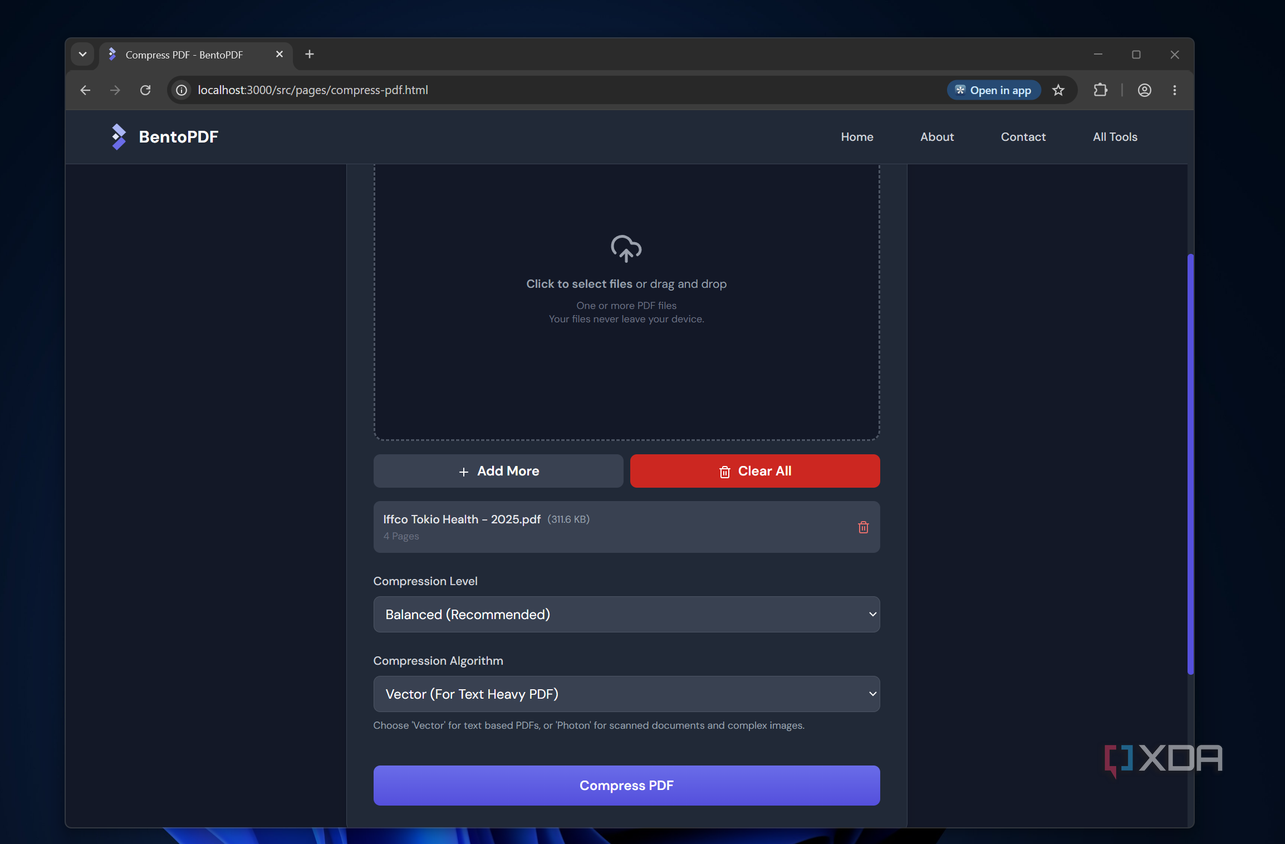
Task: Click the BentoPDF brand name
Action: 178,137
